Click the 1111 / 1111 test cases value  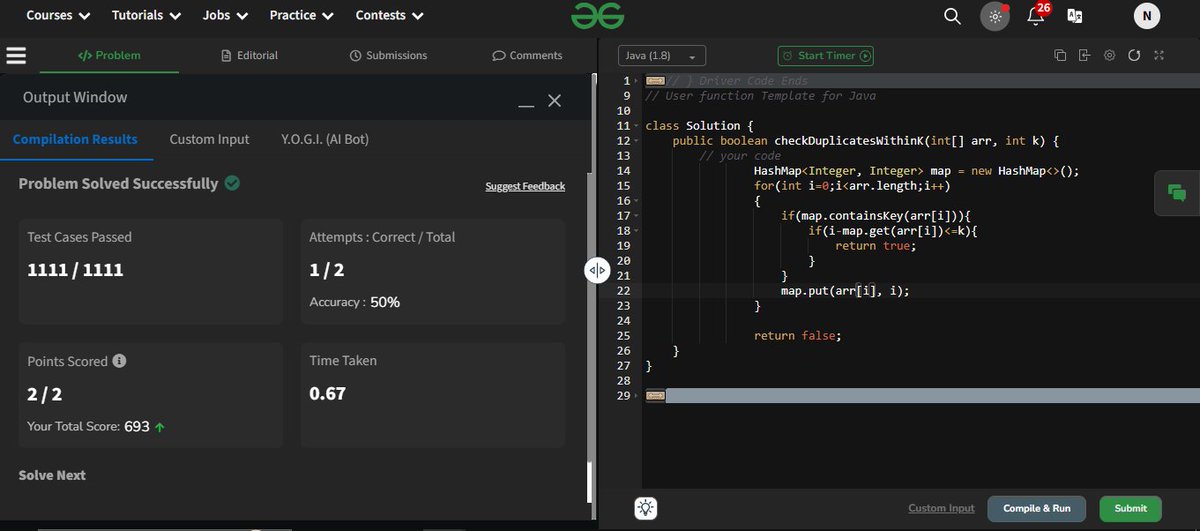[x=75, y=269]
